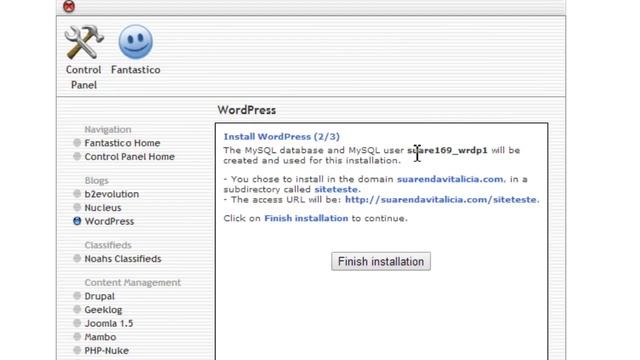Viewport: 640px width, 360px height.
Task: Click the red close icon at top
Action: pyautogui.click(x=69, y=6)
